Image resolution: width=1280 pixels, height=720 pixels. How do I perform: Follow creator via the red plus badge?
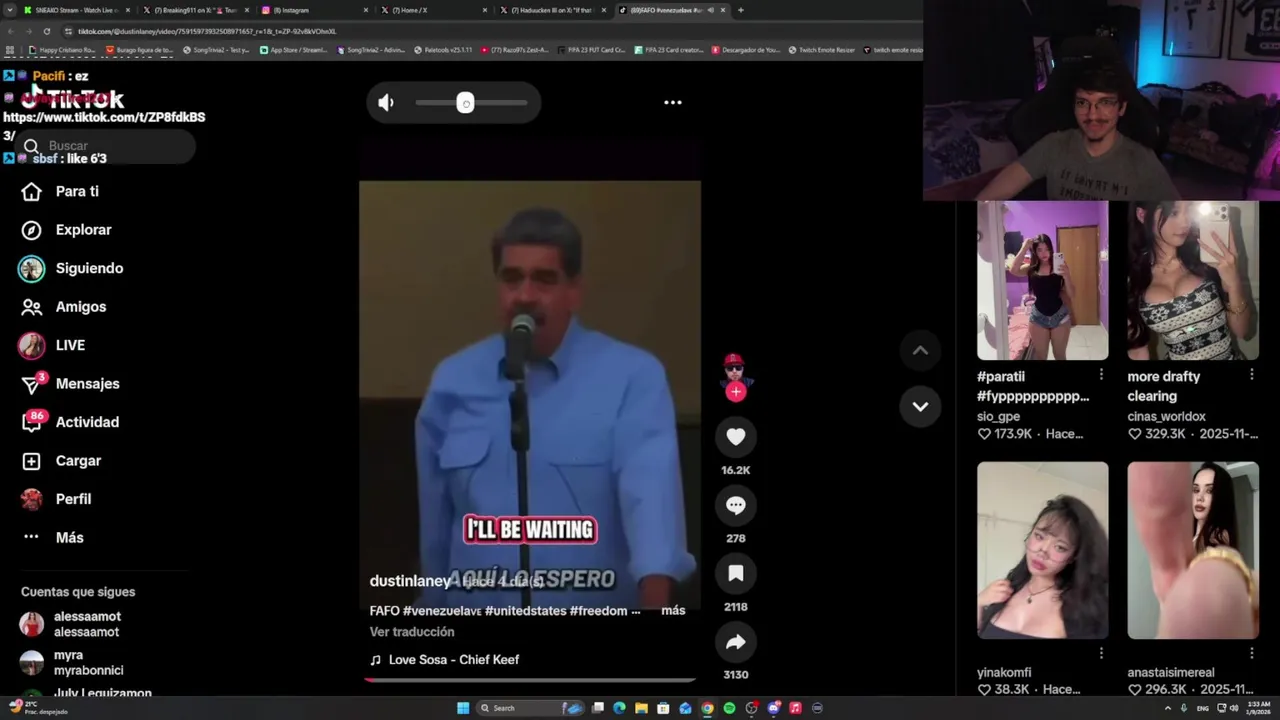(736, 392)
